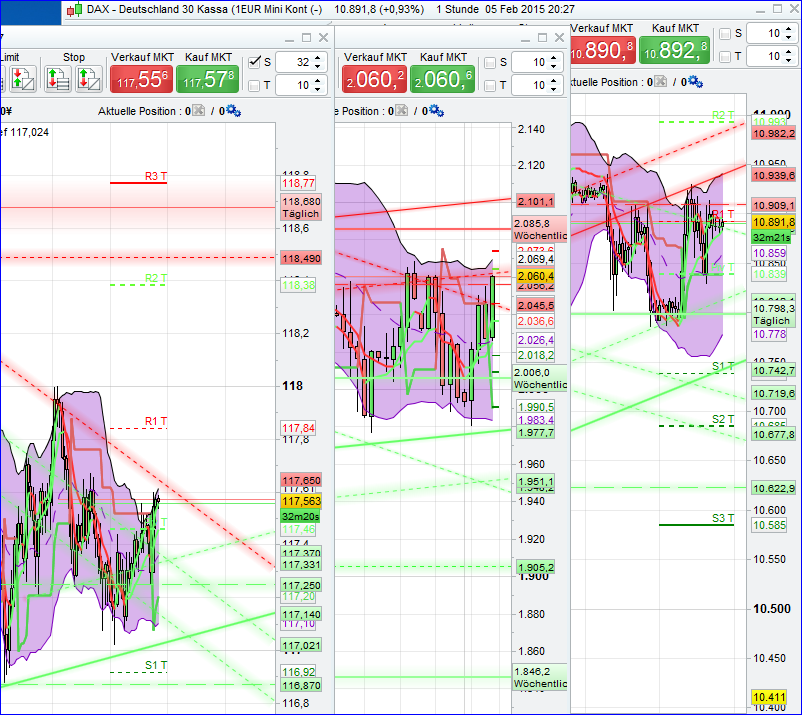The width and height of the screenshot is (802, 715).
Task: Enable the T checkbox in the middle panel
Action: click(x=491, y=85)
